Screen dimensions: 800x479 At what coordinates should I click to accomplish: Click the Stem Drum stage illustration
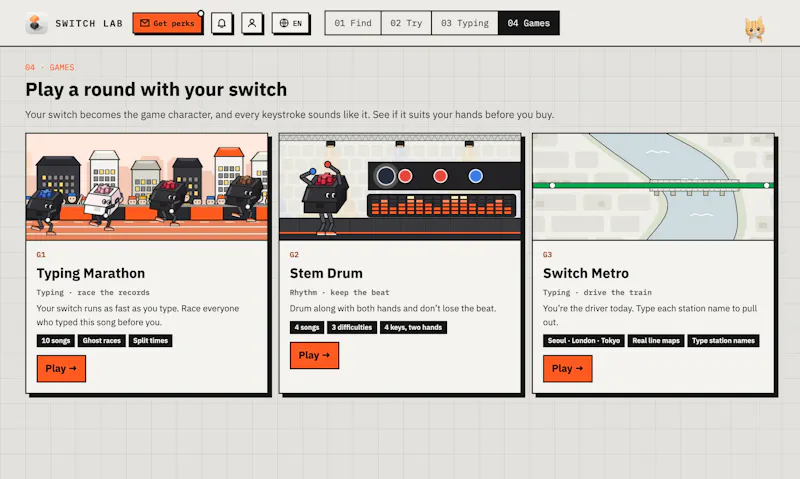[x=400, y=187]
